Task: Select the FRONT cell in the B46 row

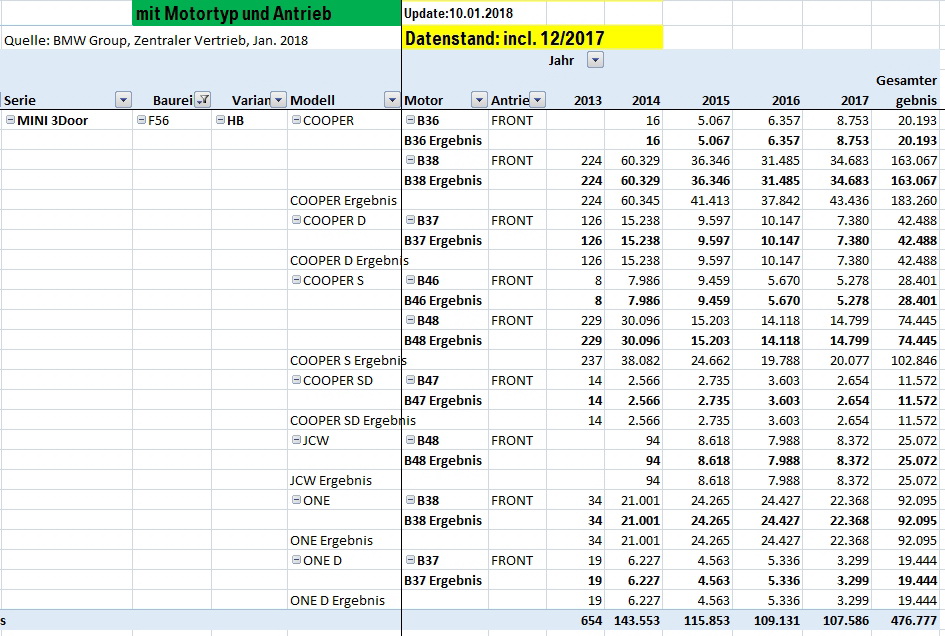Action: (x=512, y=280)
